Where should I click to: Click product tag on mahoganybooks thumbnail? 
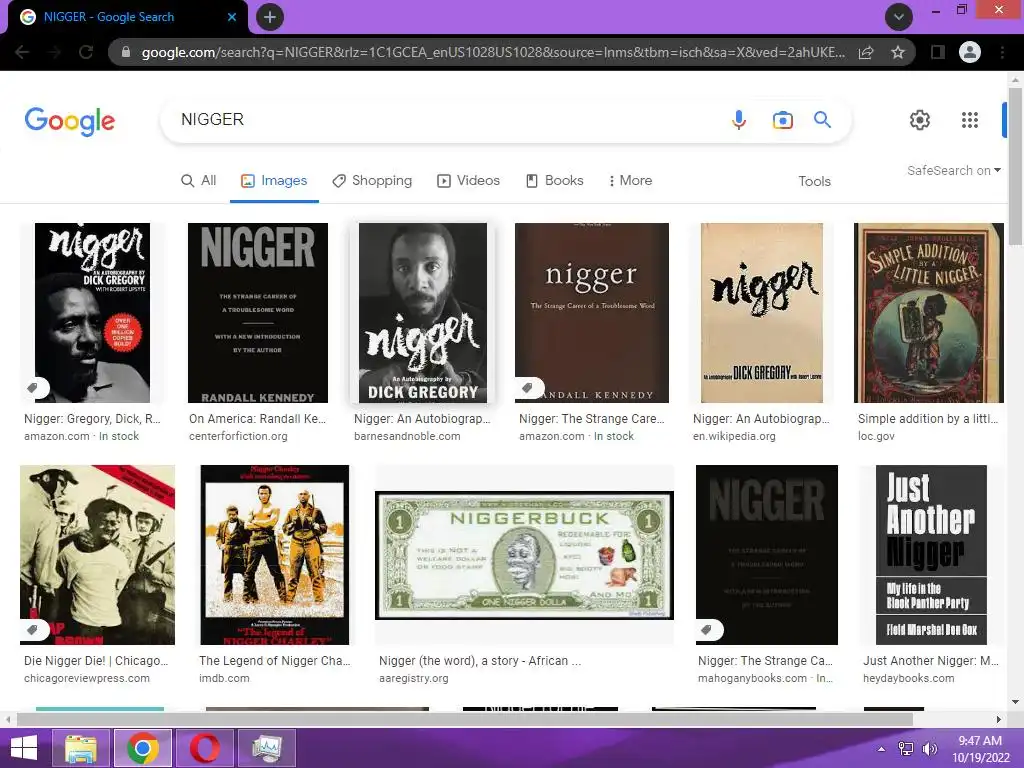pyautogui.click(x=709, y=630)
